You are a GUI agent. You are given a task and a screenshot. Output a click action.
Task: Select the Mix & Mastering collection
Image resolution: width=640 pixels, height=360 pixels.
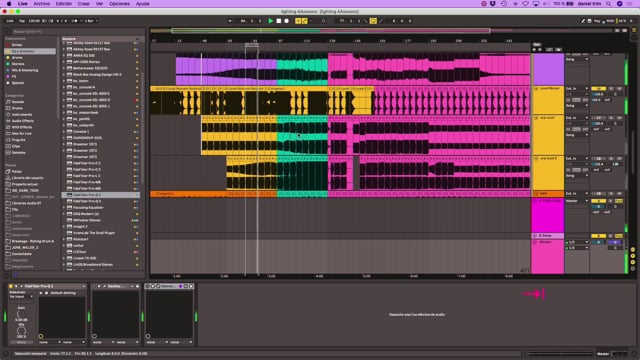[25, 70]
